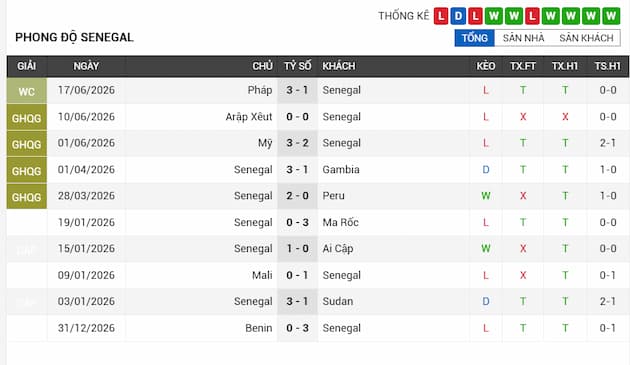Open the Benin team link
This screenshot has height=365, width=630.
(x=258, y=328)
